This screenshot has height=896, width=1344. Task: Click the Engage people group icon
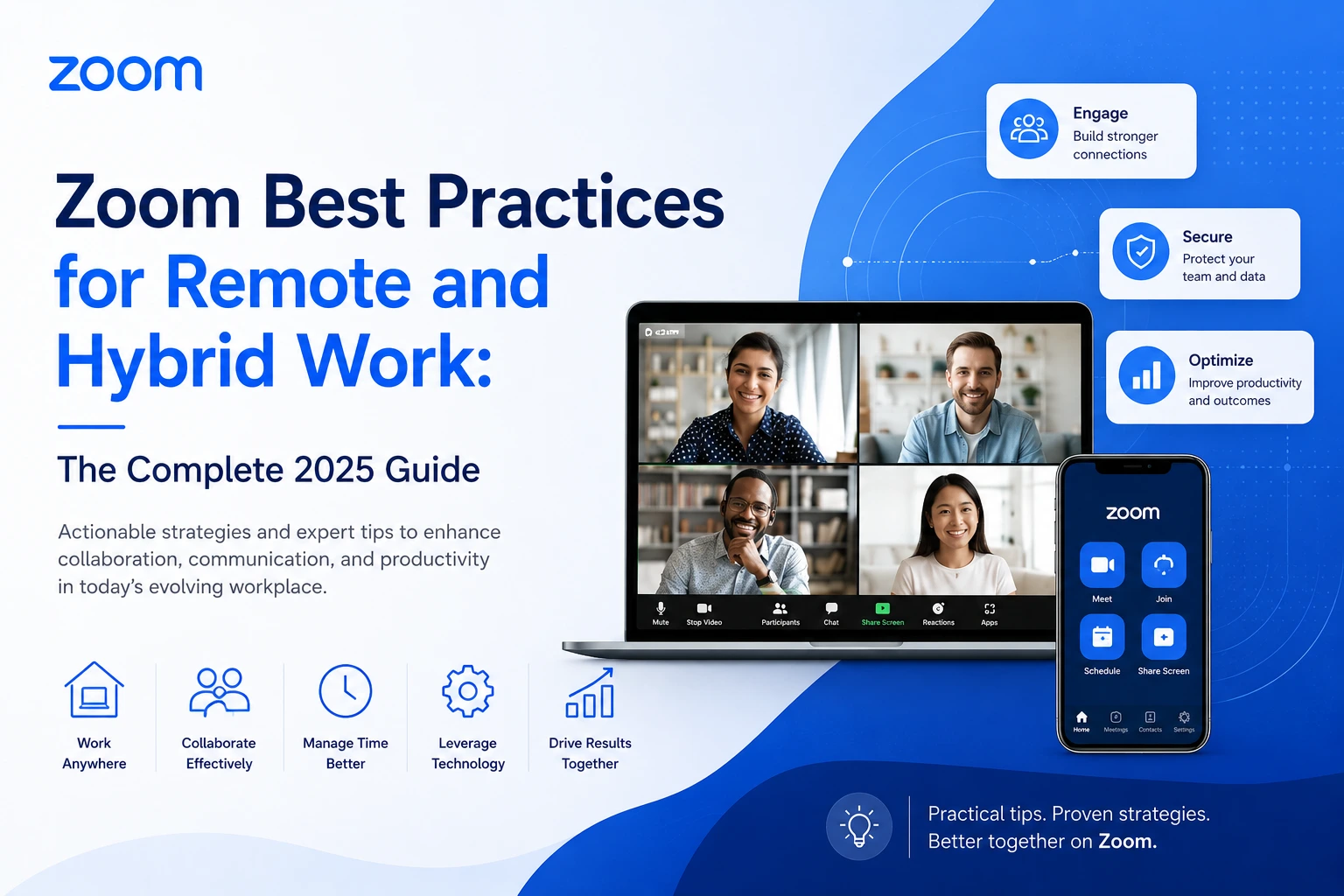tap(1029, 129)
